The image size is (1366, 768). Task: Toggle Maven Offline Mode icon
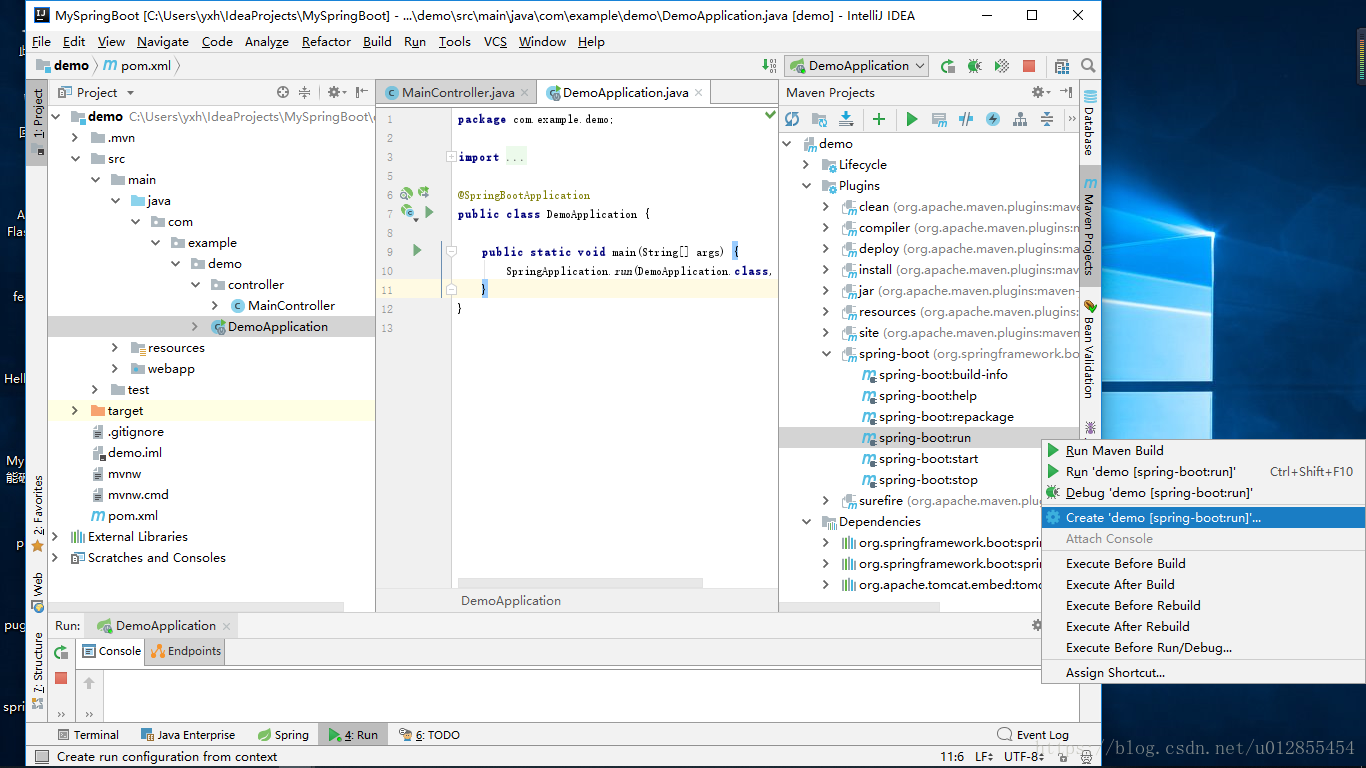(966, 119)
